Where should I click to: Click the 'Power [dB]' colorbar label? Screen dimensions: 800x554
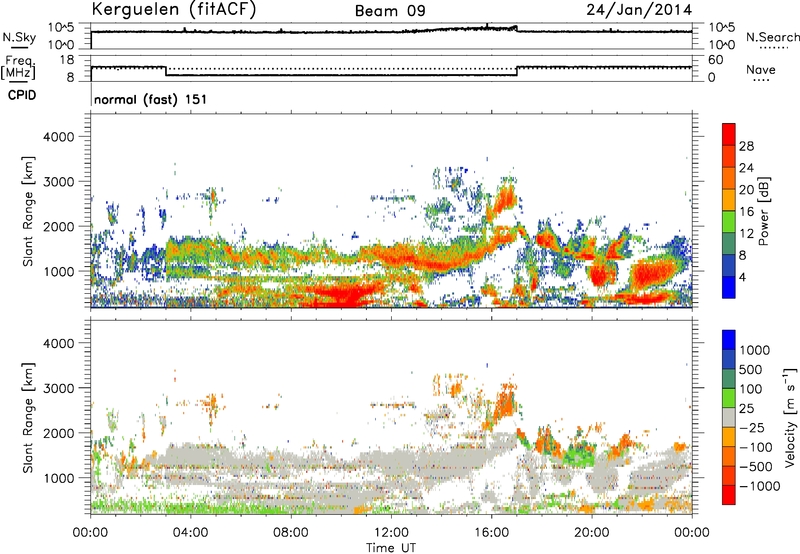[763, 211]
